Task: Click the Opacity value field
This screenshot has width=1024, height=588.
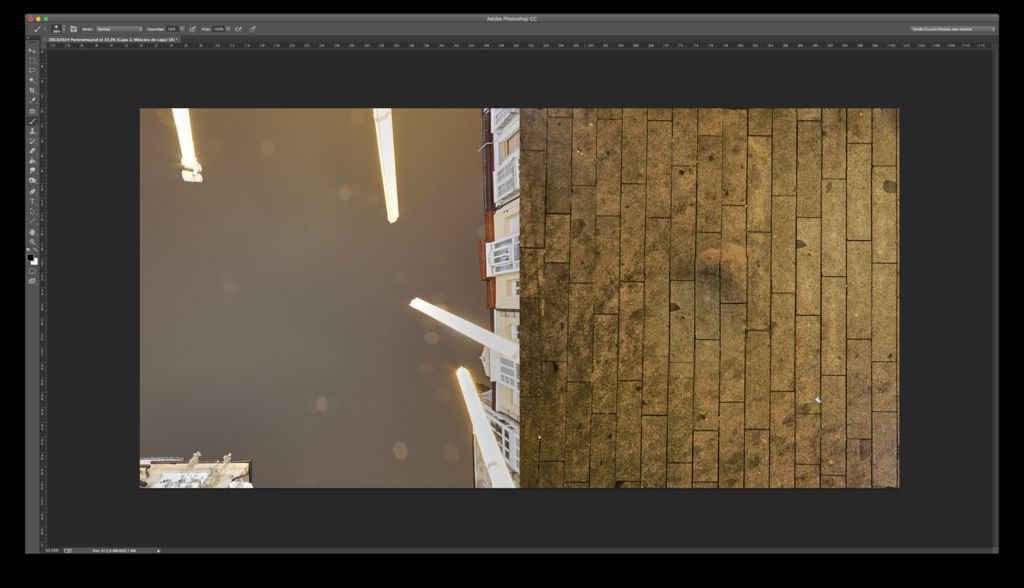Action: tap(172, 29)
